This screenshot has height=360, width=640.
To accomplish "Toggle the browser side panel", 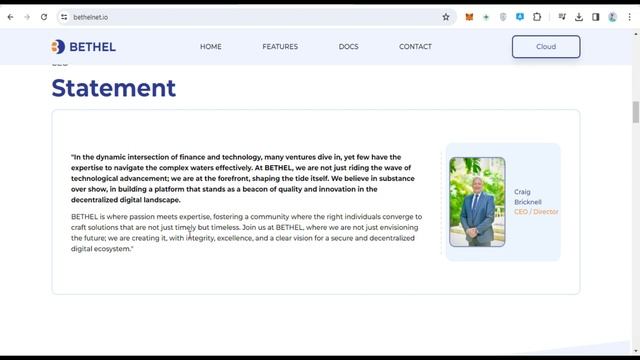I will click(x=596, y=17).
